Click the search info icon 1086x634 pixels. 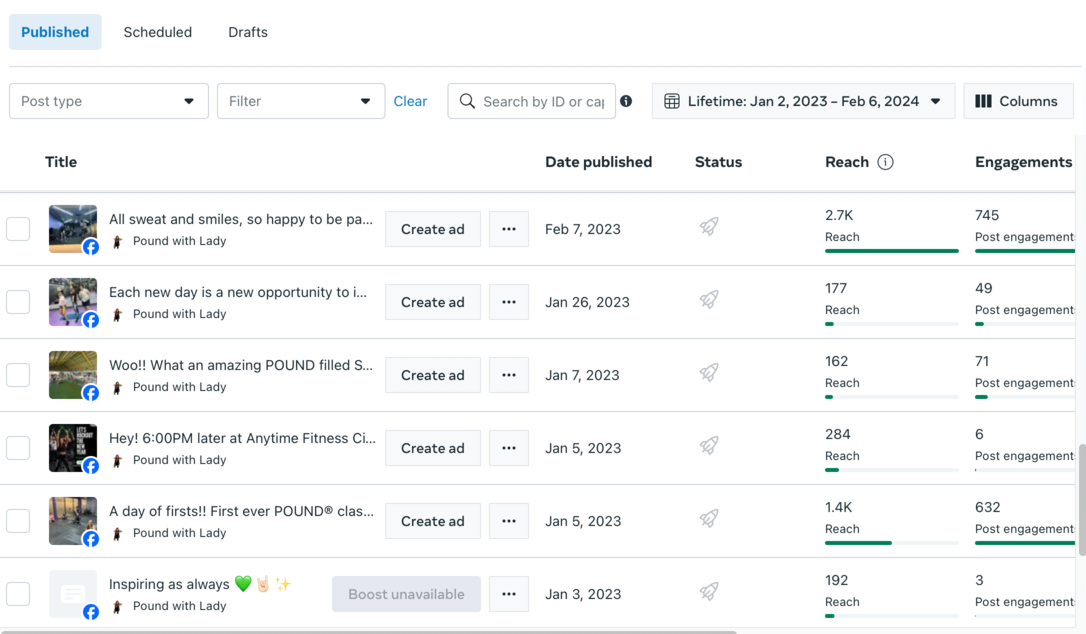point(626,101)
